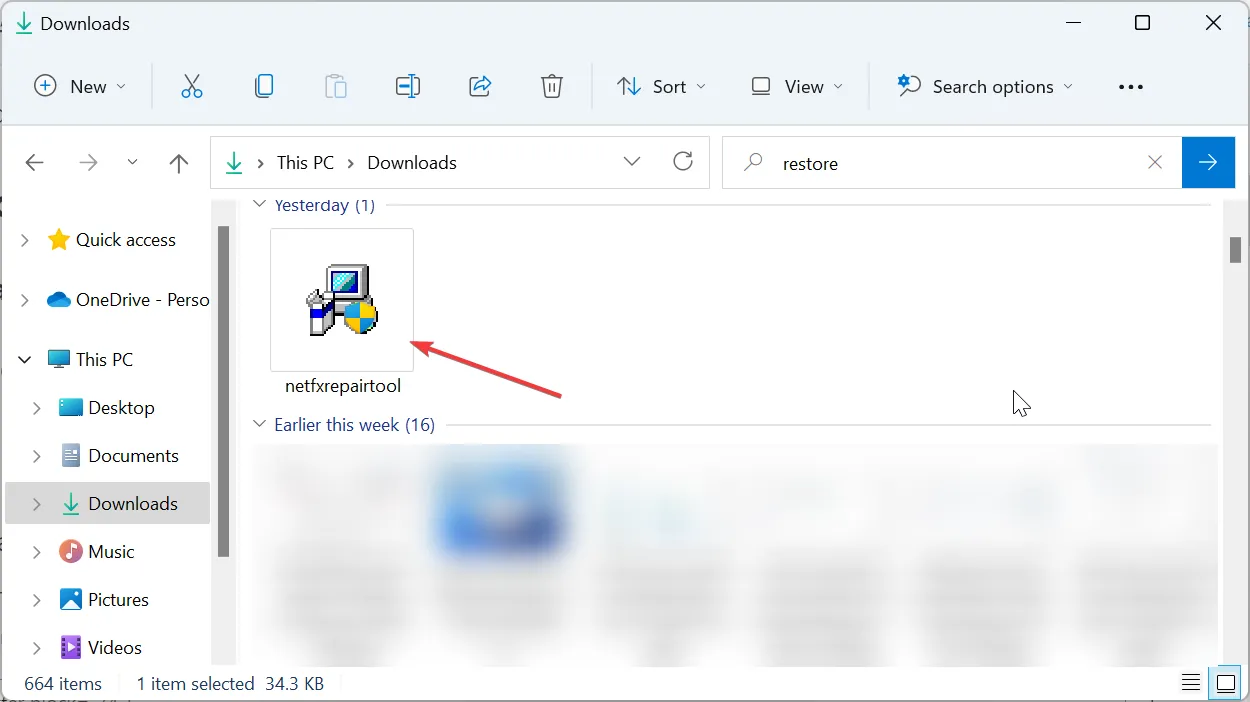Click the file list vertical scrollbar
Viewport: 1250px width, 702px height.
coord(1235,250)
